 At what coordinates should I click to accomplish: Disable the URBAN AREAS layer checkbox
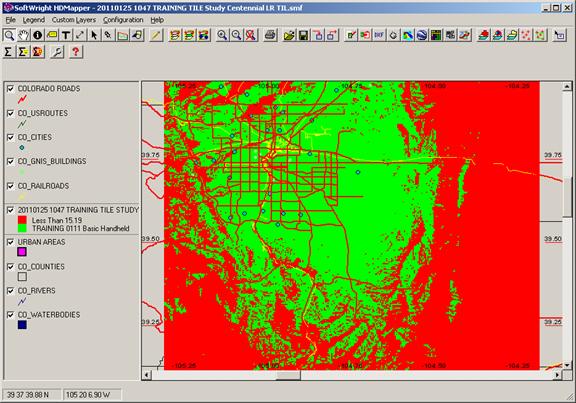point(11,242)
